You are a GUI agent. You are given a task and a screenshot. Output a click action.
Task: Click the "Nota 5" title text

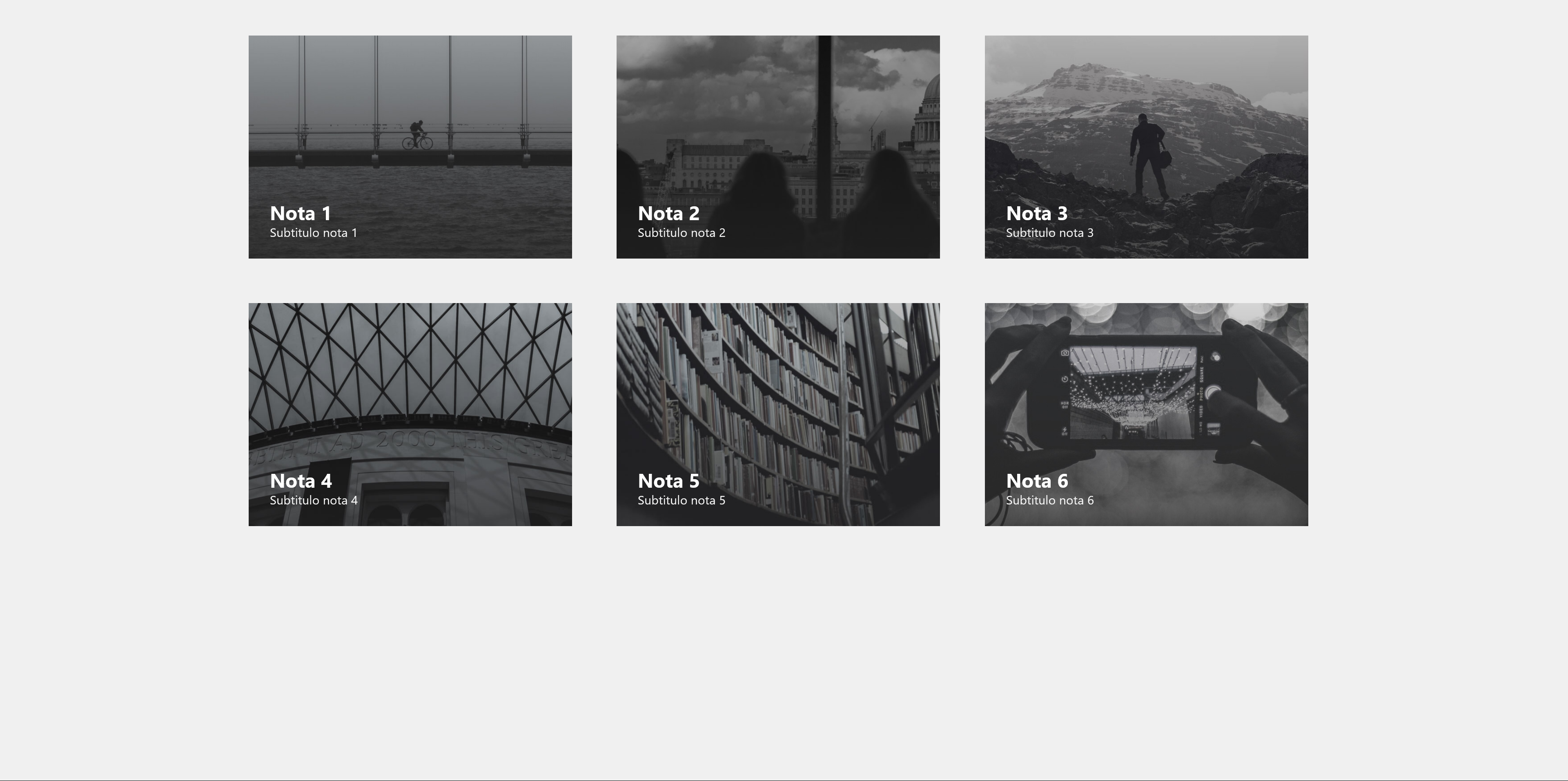click(668, 481)
